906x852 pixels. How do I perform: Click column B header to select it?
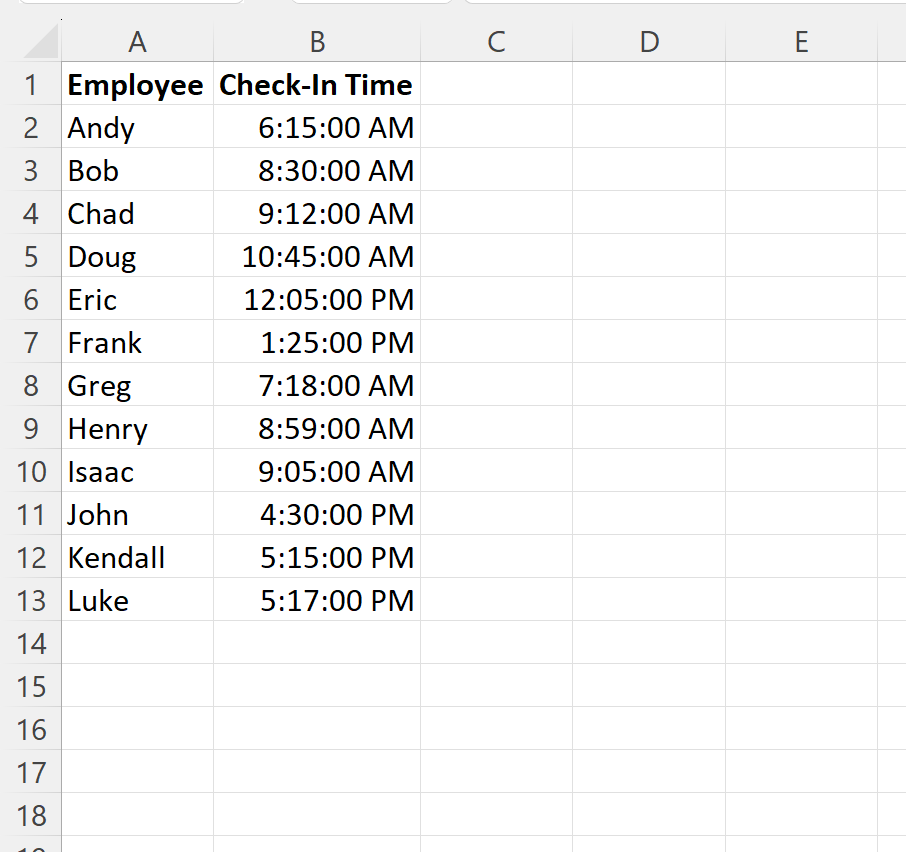tap(316, 42)
